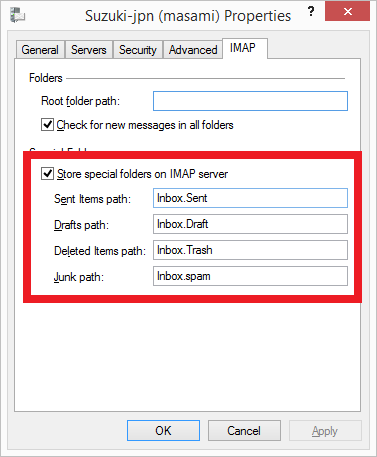
Task: Click the Cancel button
Action: click(x=244, y=431)
